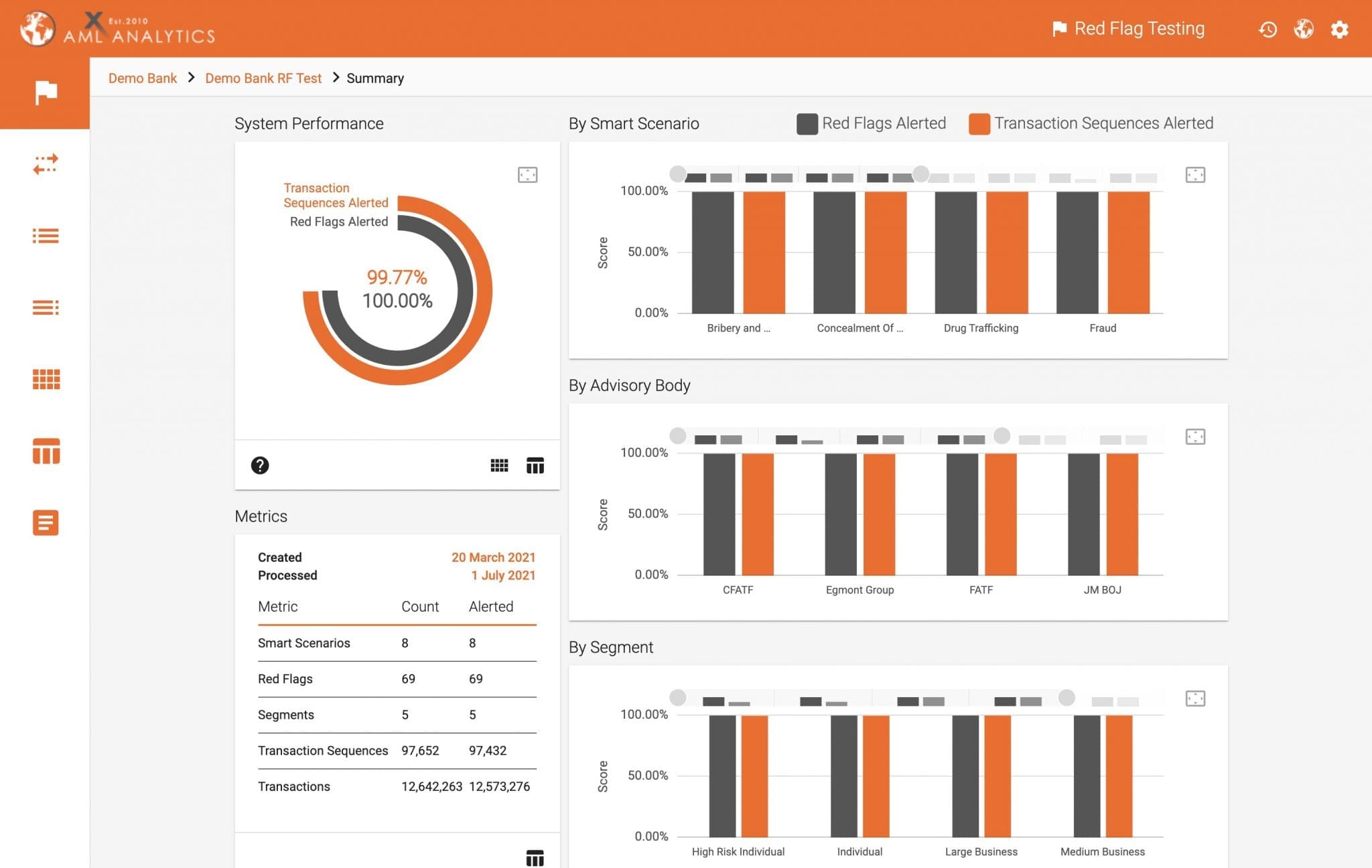Click the history clock icon in the top bar
1372x868 pixels.
pyautogui.click(x=1268, y=29)
